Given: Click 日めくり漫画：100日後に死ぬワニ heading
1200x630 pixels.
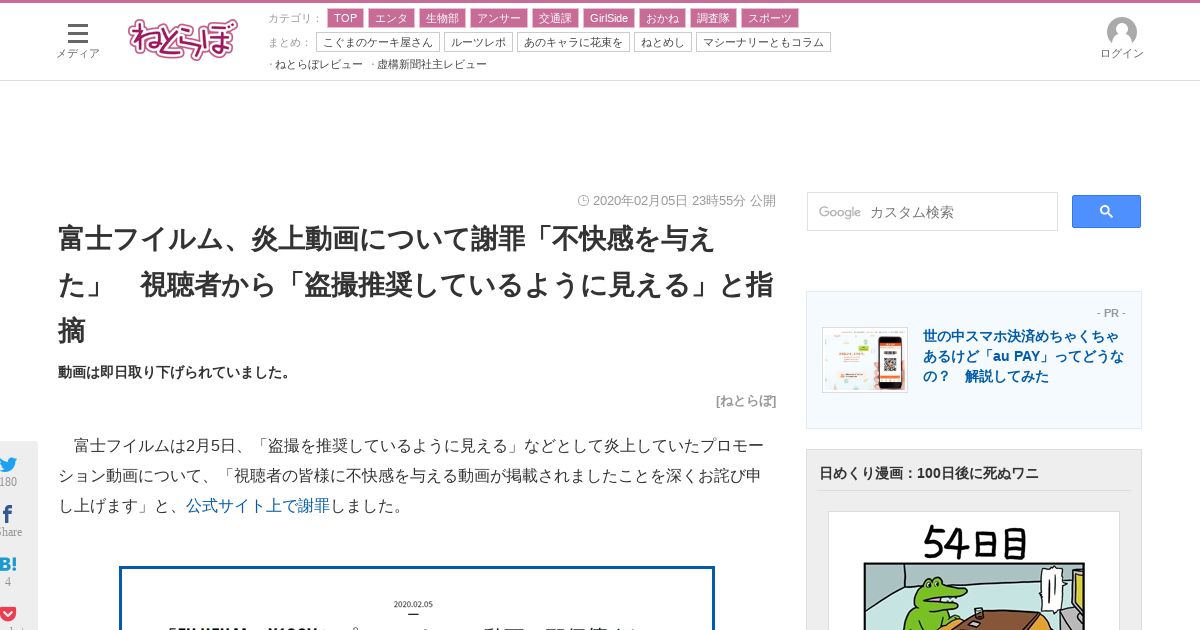Looking at the screenshot, I should pyautogui.click(x=929, y=473).
